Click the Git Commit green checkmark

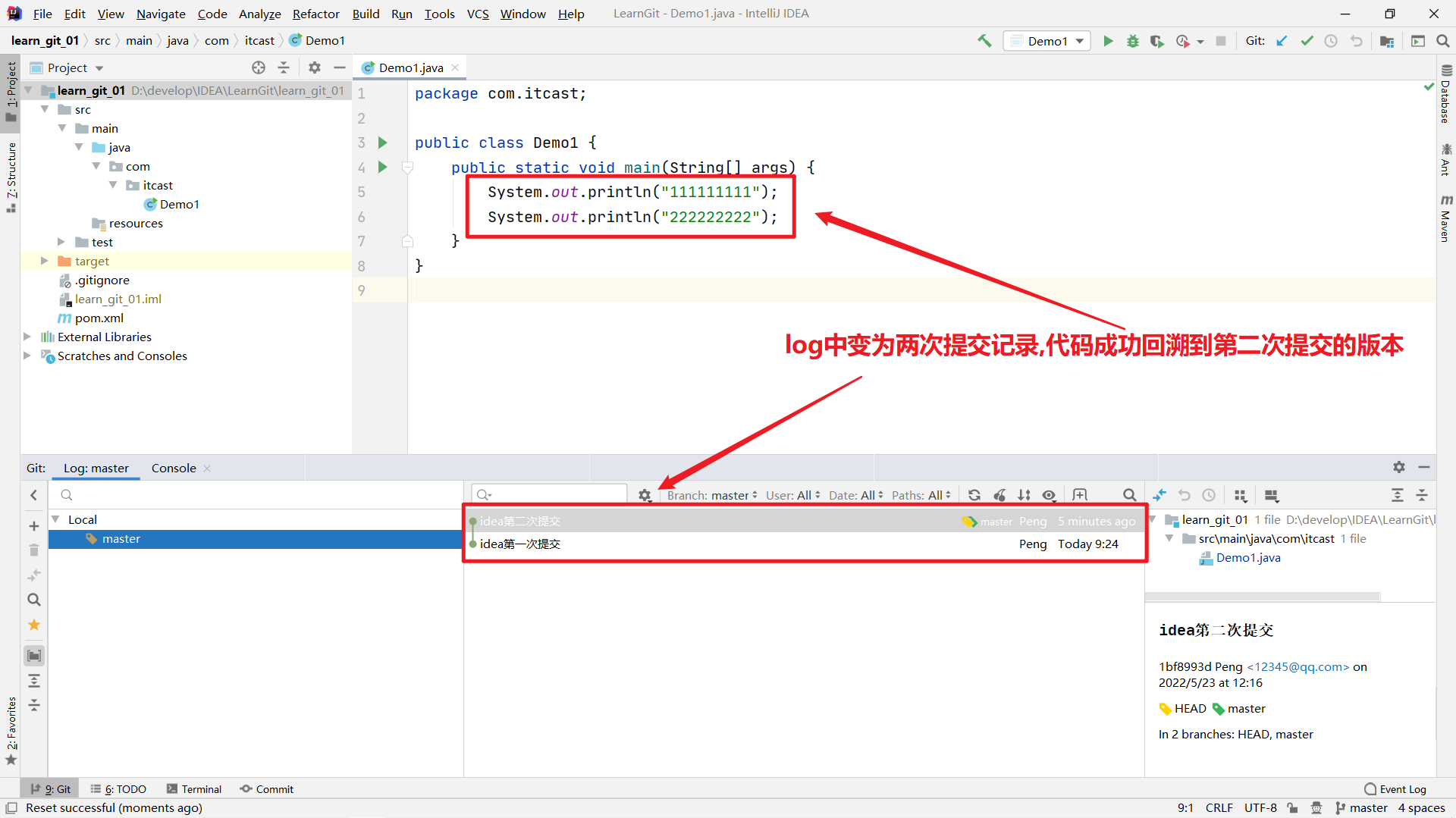[1307, 41]
